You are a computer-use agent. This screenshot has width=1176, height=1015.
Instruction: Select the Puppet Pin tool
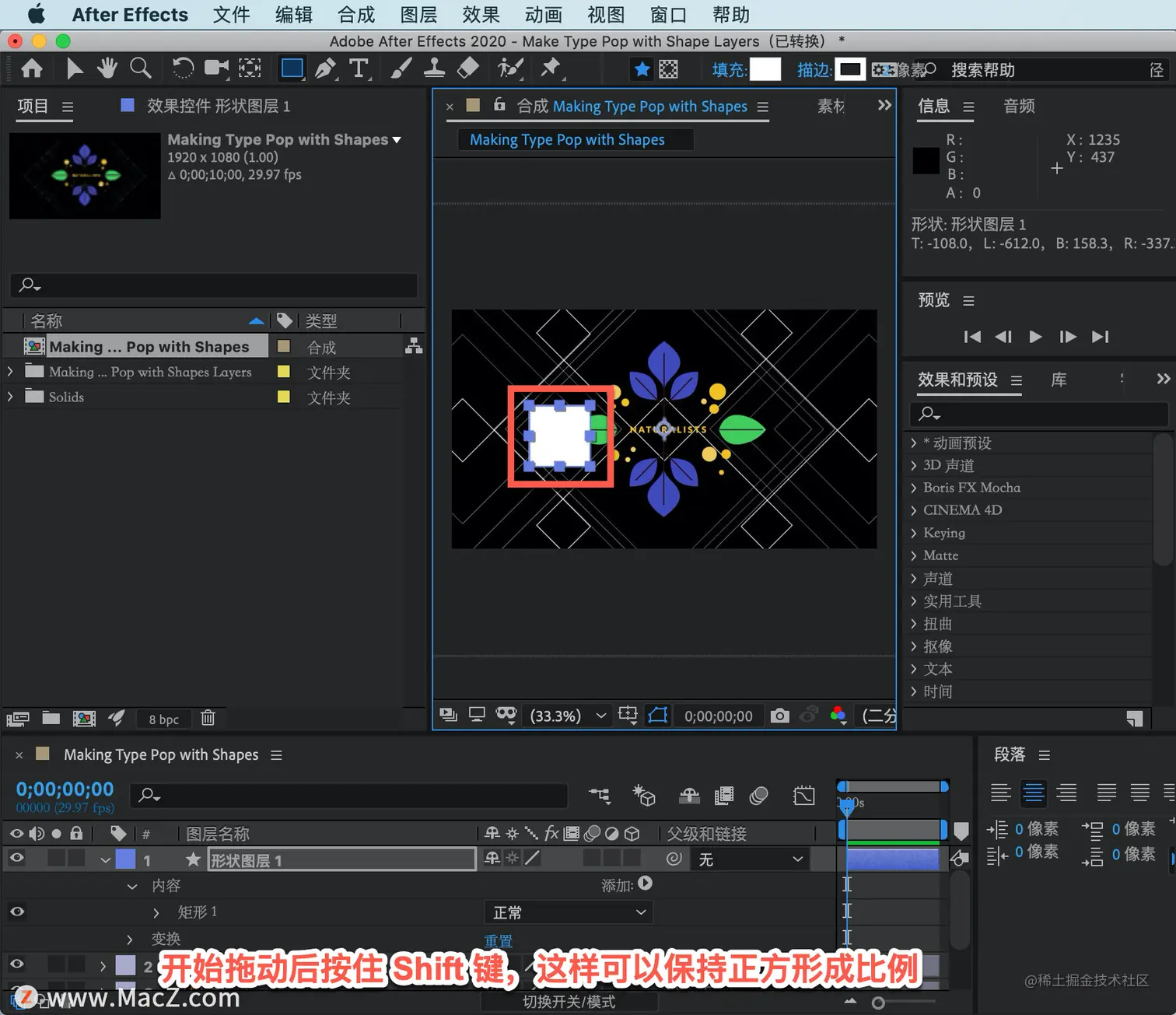pos(551,69)
